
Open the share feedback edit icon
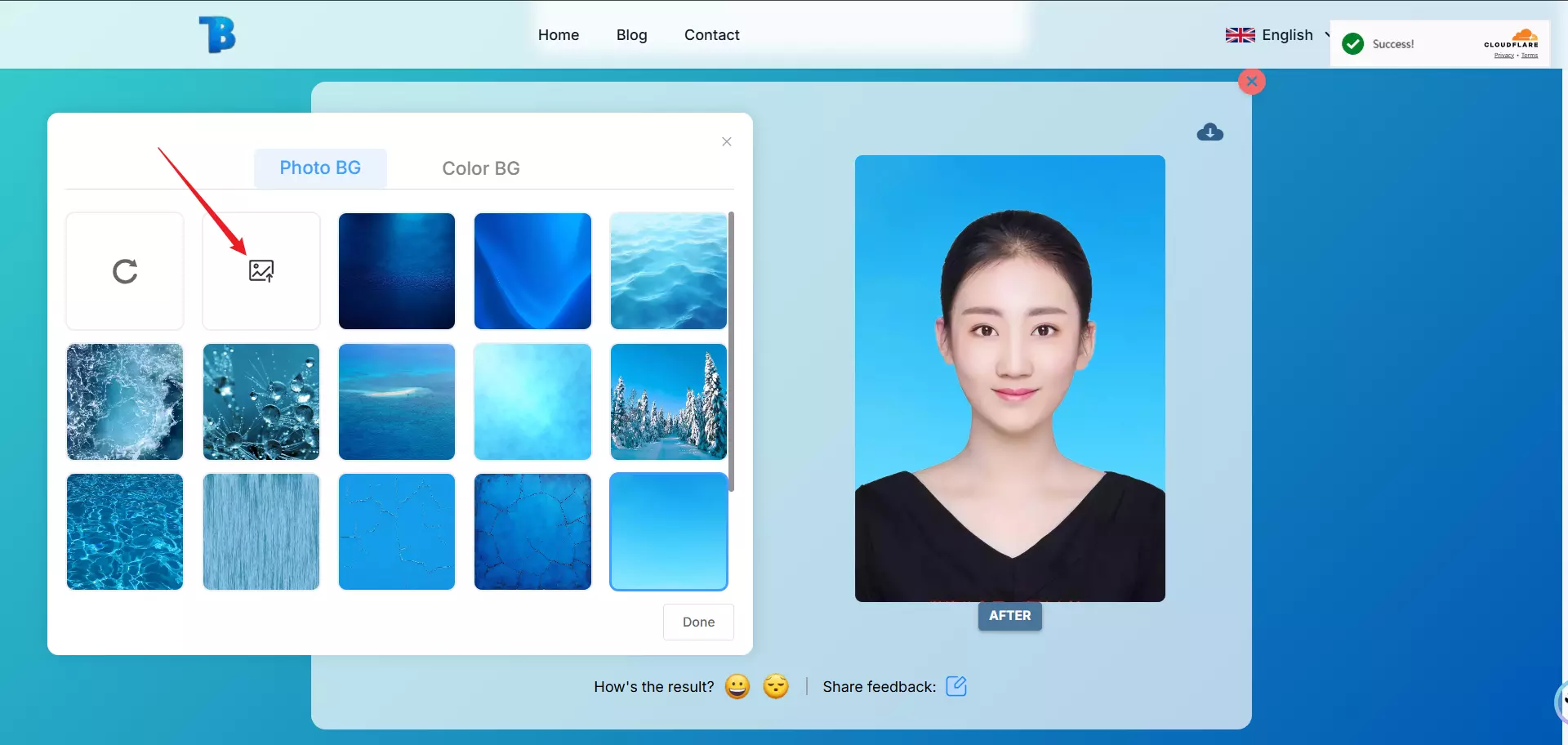(956, 686)
